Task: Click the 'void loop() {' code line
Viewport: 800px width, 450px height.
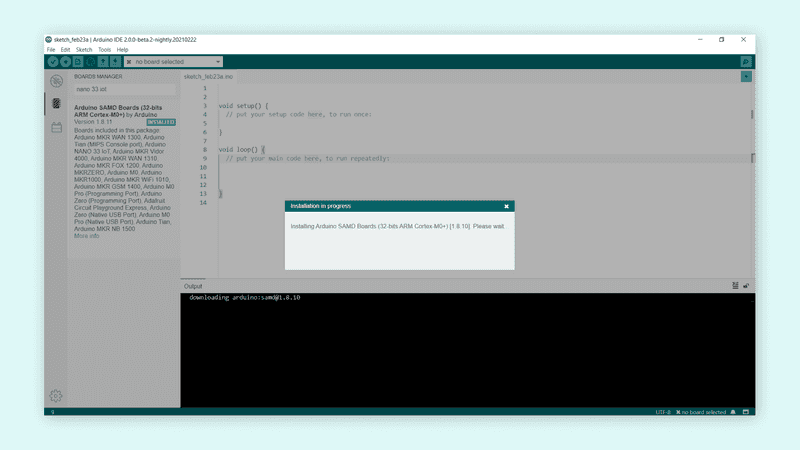Action: click(242, 149)
